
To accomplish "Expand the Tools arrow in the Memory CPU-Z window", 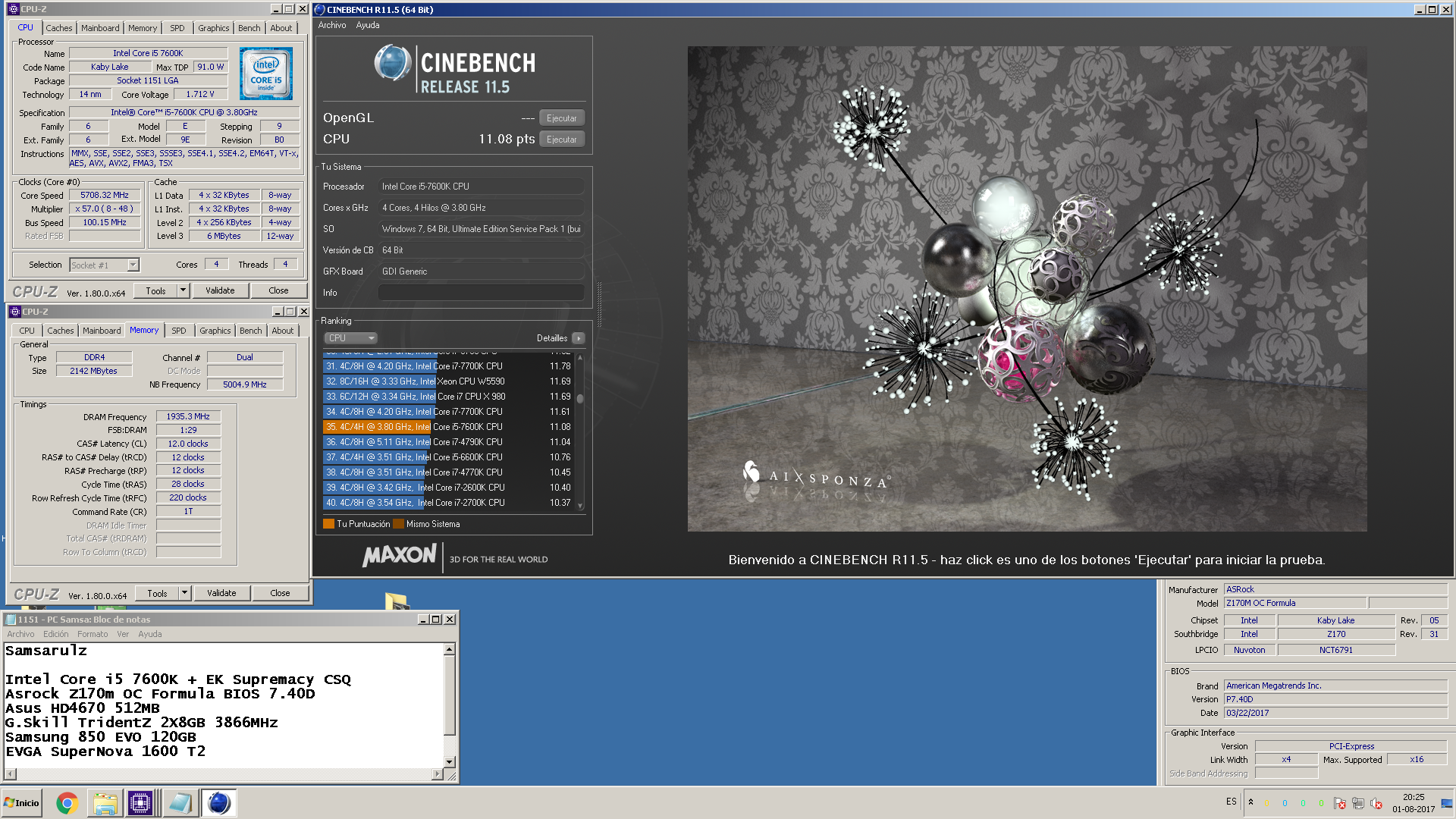I will point(184,593).
